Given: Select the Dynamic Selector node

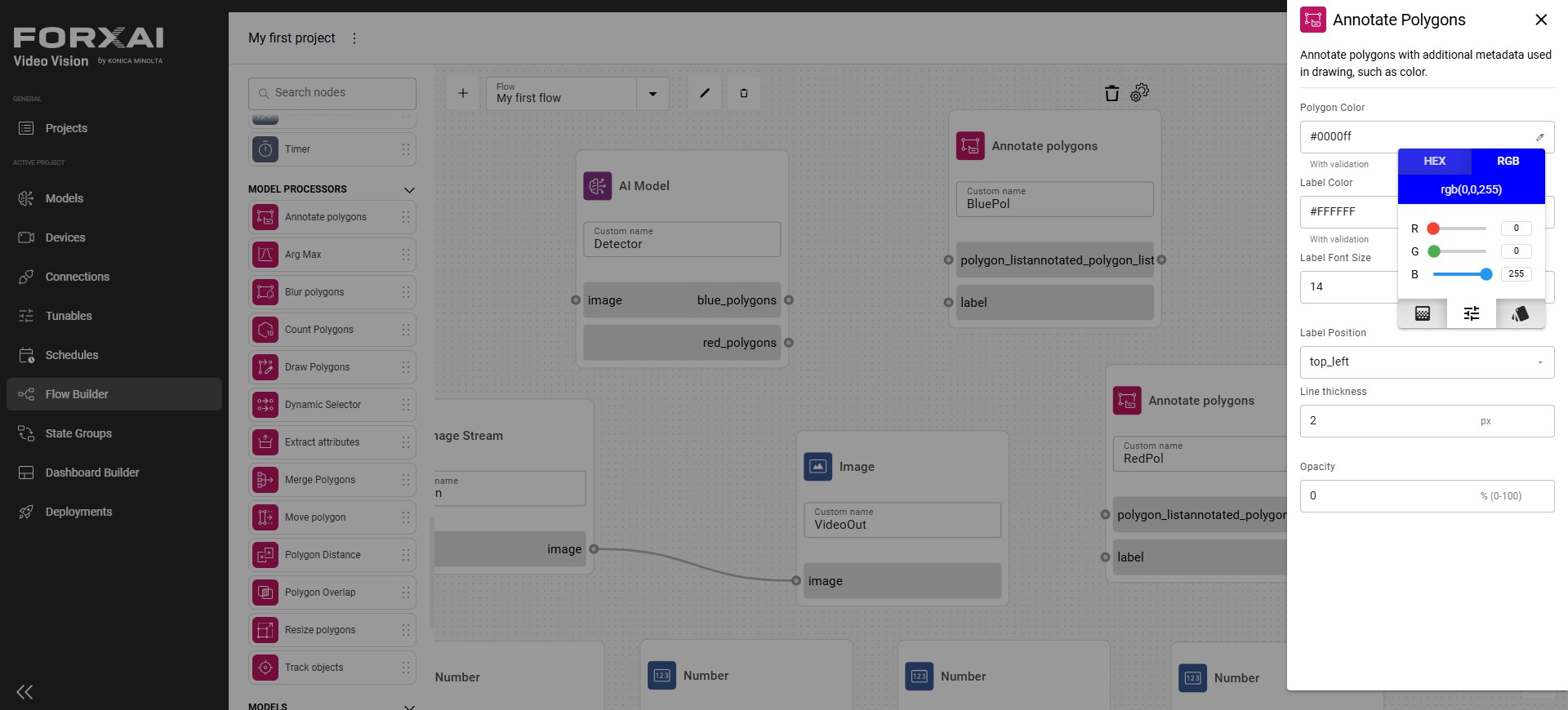Looking at the screenshot, I should point(332,405).
